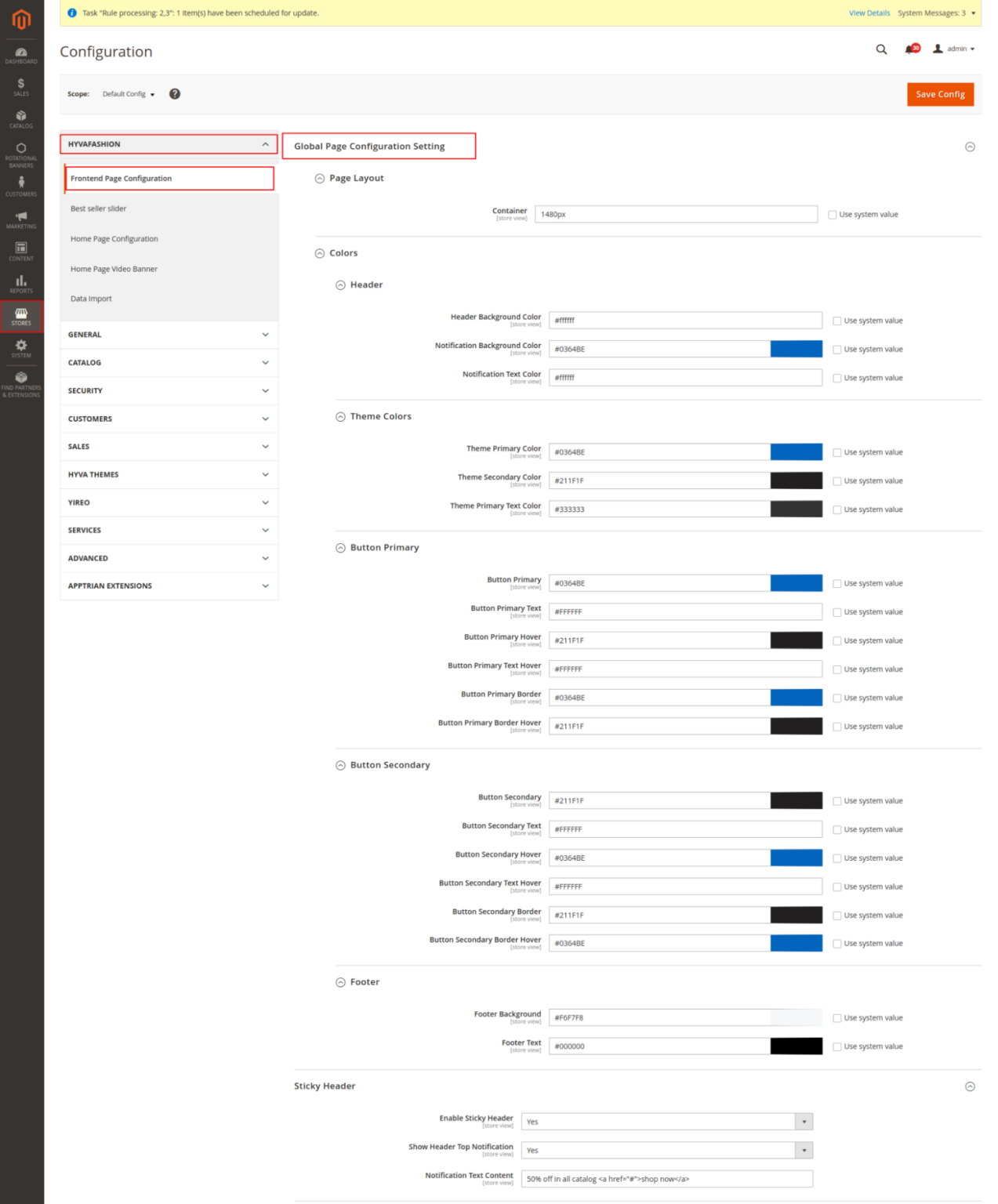The height and width of the screenshot is (1204, 998).
Task: Open the View Details link
Action: pyautogui.click(x=869, y=13)
